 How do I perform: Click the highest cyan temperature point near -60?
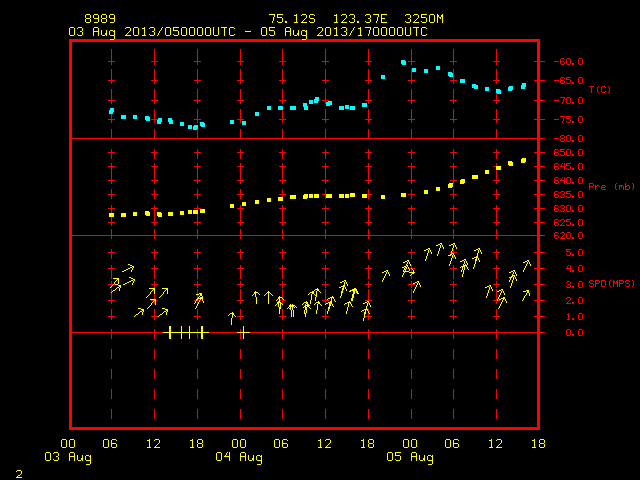coord(403,62)
